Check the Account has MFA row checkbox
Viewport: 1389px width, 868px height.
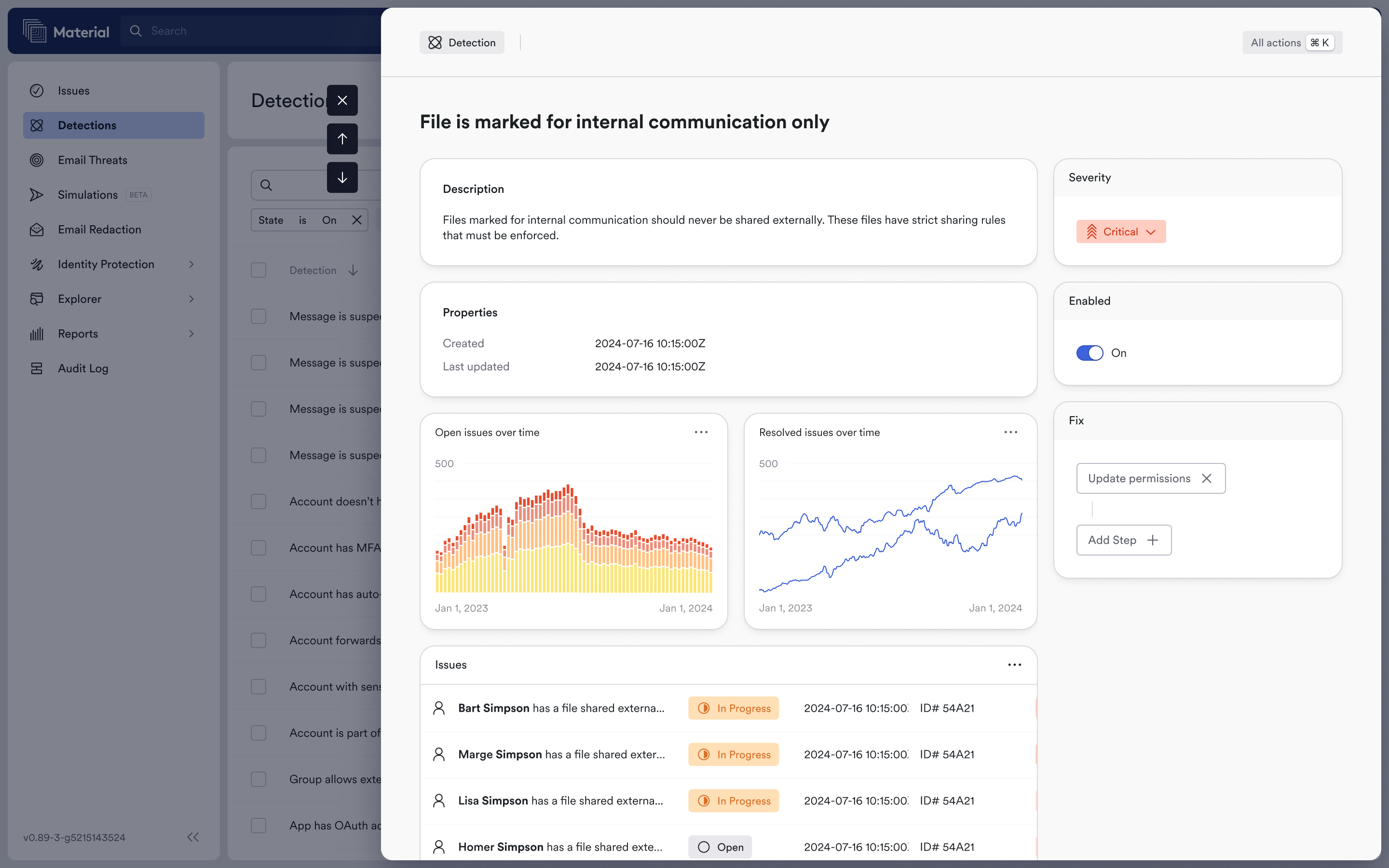(259, 548)
